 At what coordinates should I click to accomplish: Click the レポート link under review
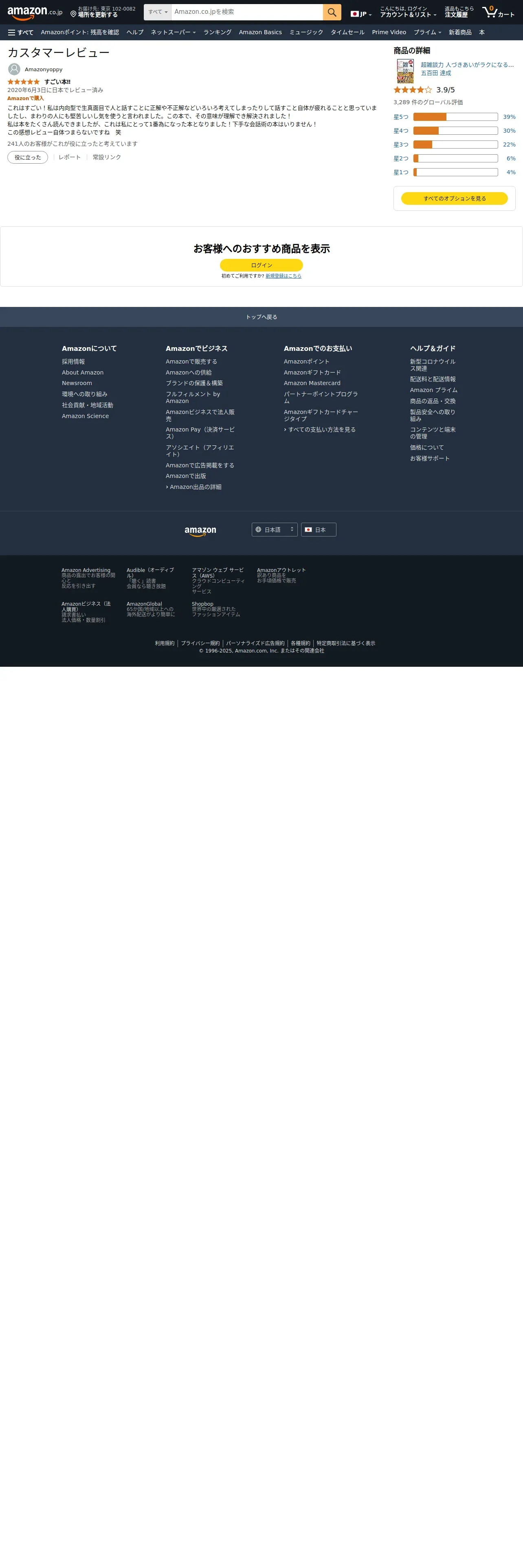coord(69,157)
